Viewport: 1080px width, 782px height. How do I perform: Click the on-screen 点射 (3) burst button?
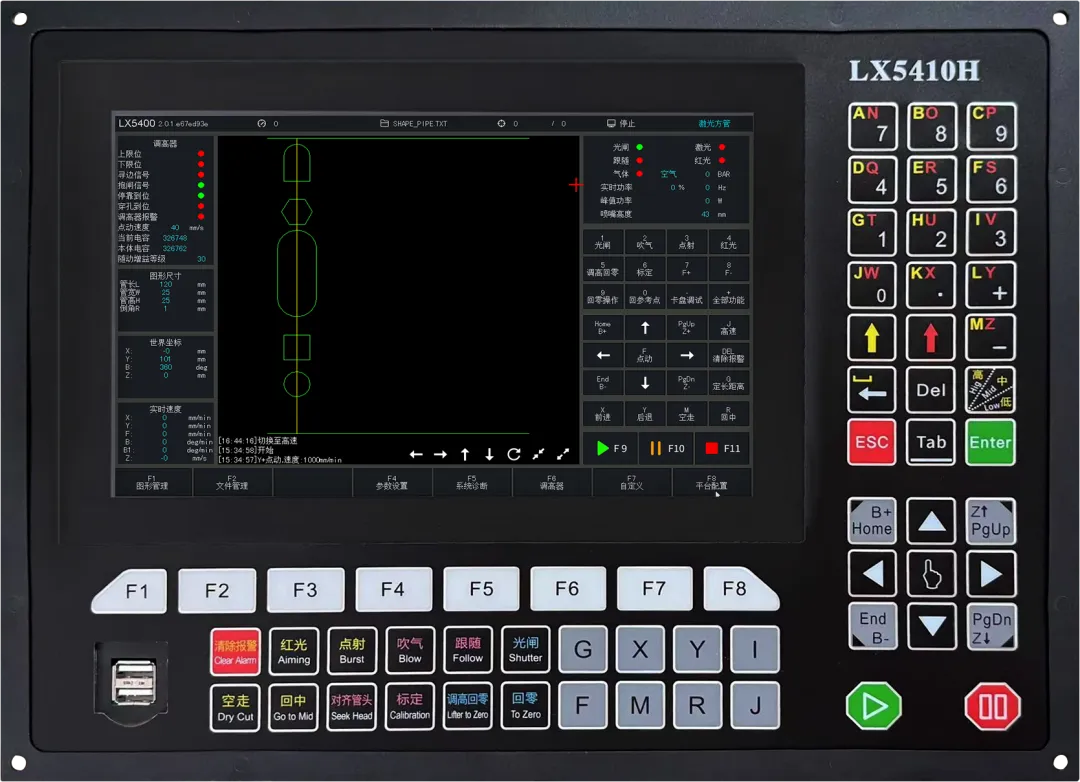(687, 242)
